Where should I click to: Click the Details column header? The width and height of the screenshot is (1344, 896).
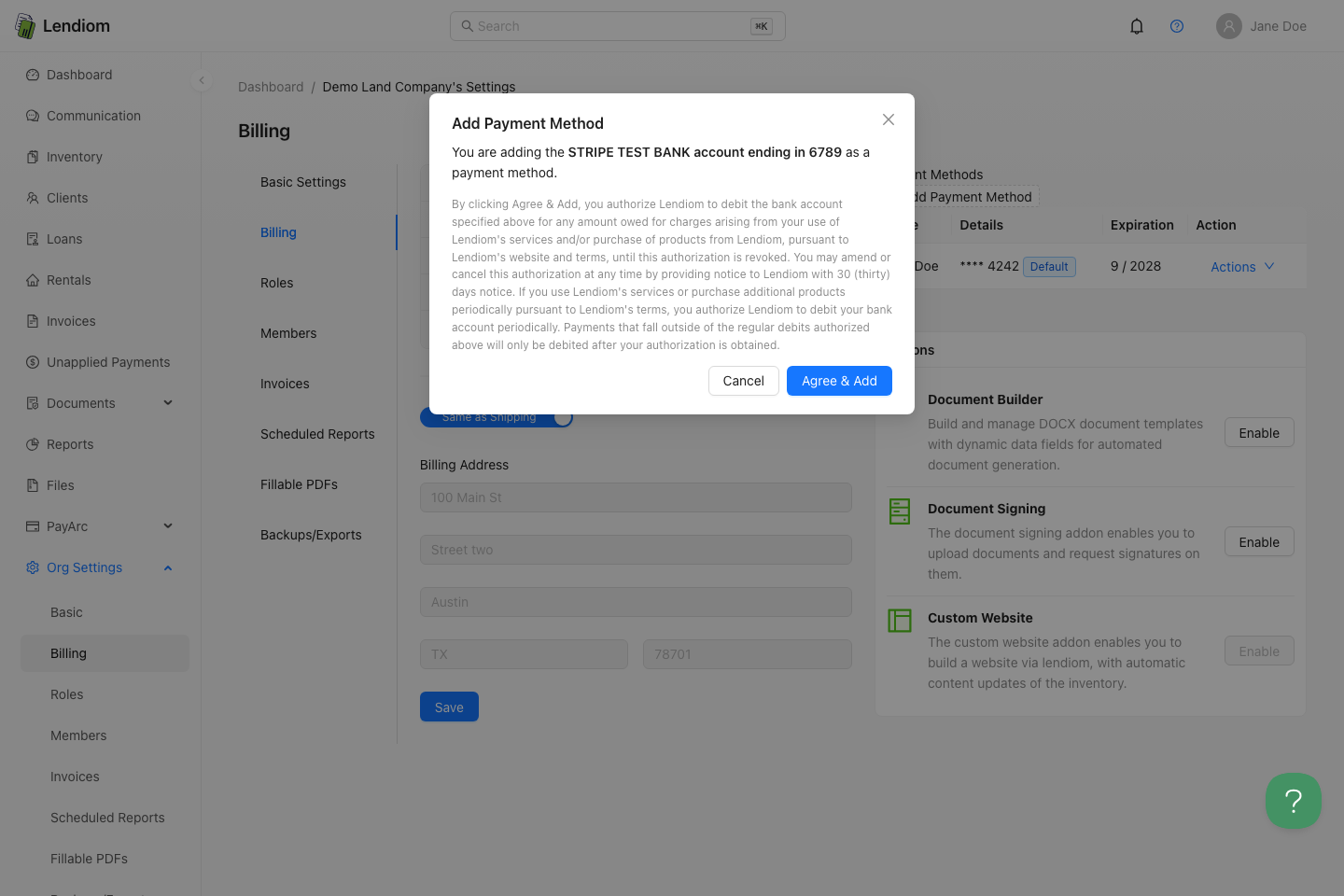(x=982, y=225)
